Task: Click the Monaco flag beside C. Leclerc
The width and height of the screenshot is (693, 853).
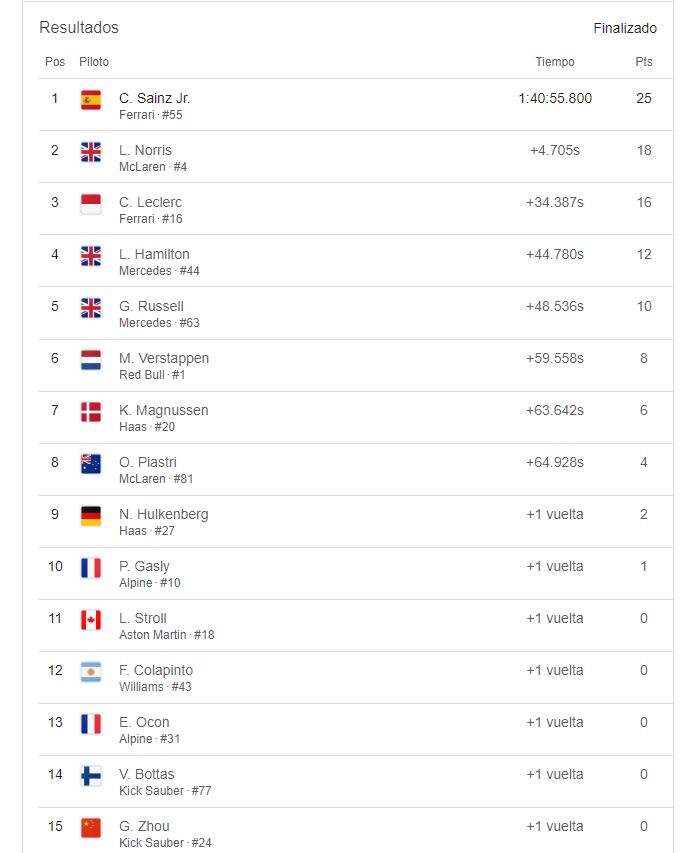Action: point(91,204)
